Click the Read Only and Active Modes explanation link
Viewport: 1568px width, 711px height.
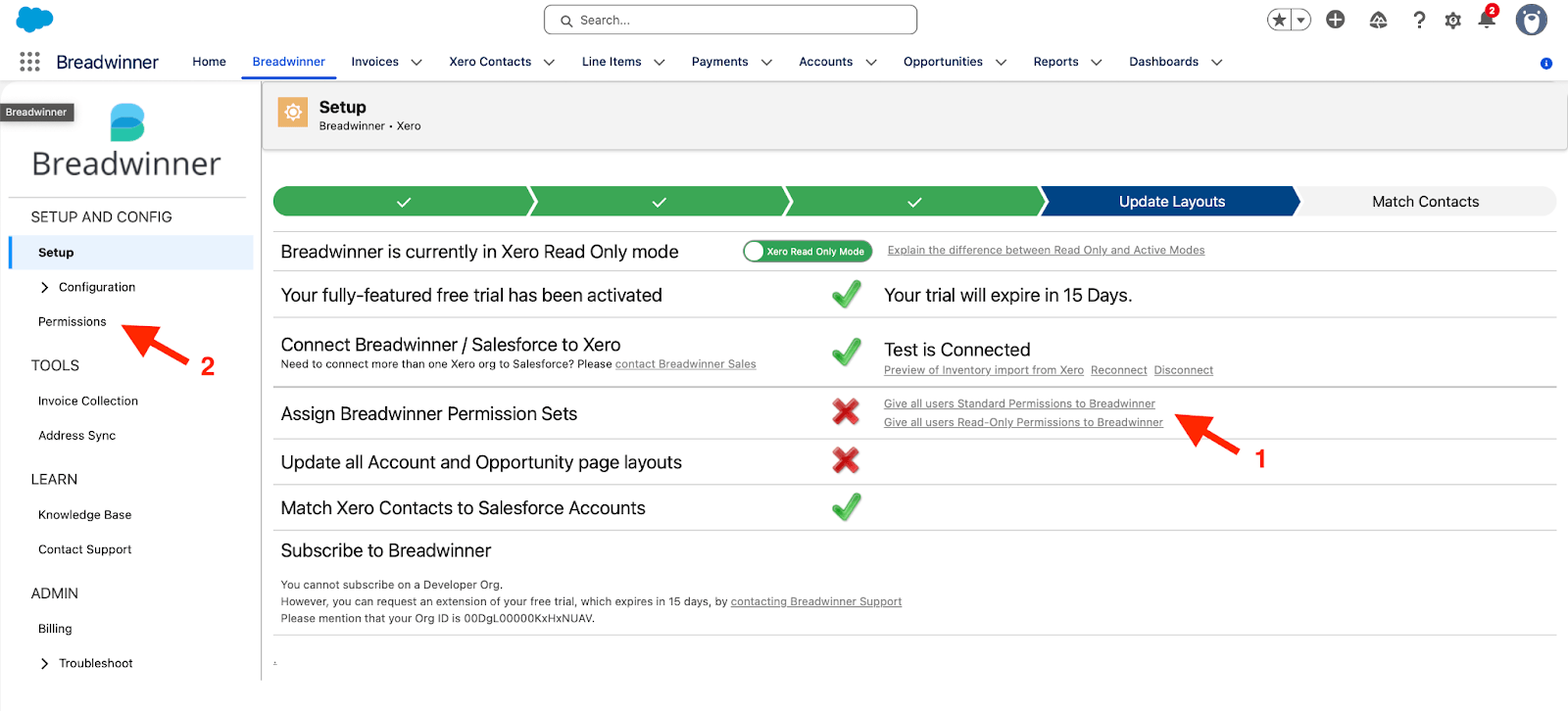(x=1046, y=250)
